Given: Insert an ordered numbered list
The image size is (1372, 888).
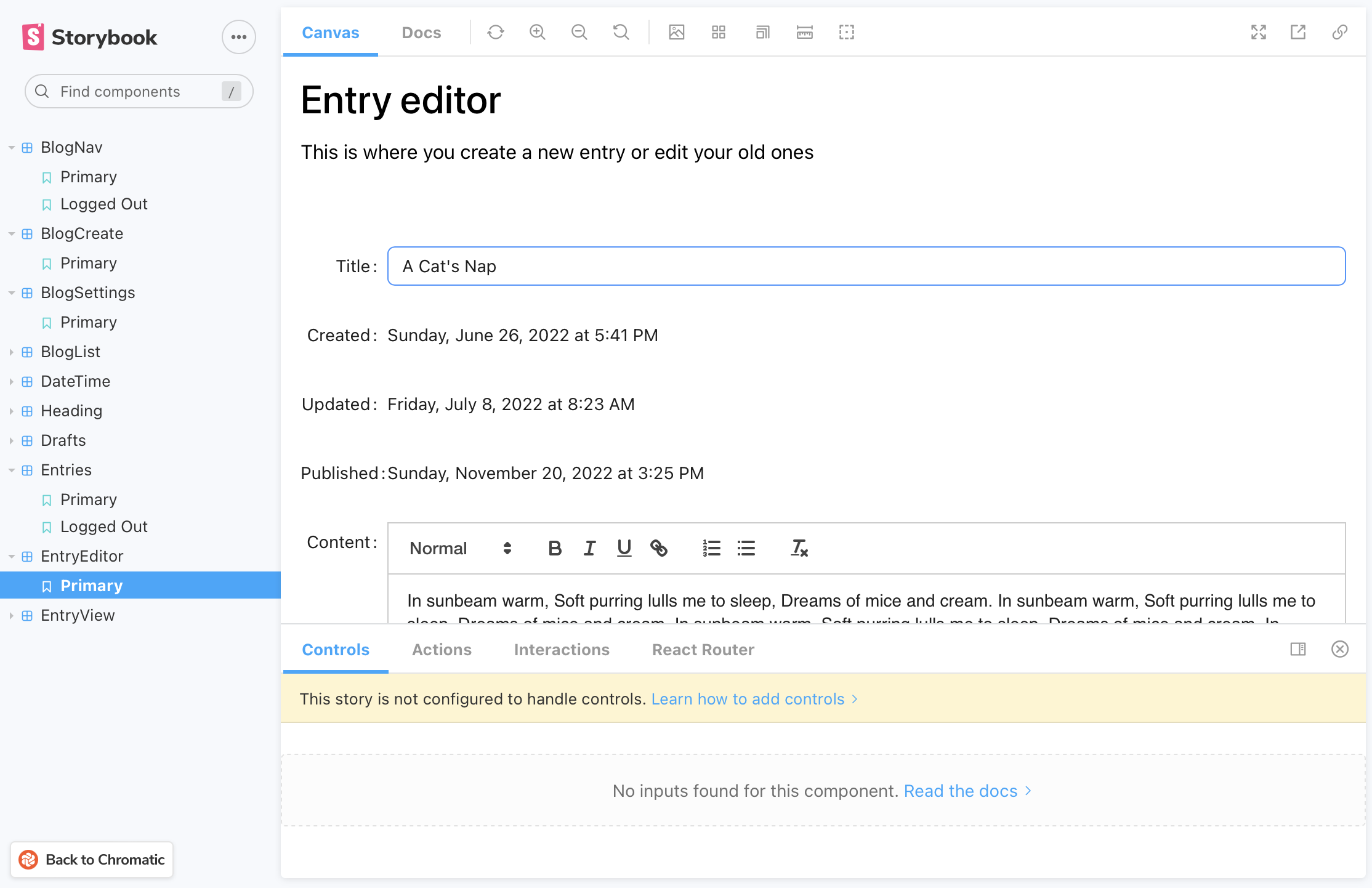Looking at the screenshot, I should coord(711,548).
